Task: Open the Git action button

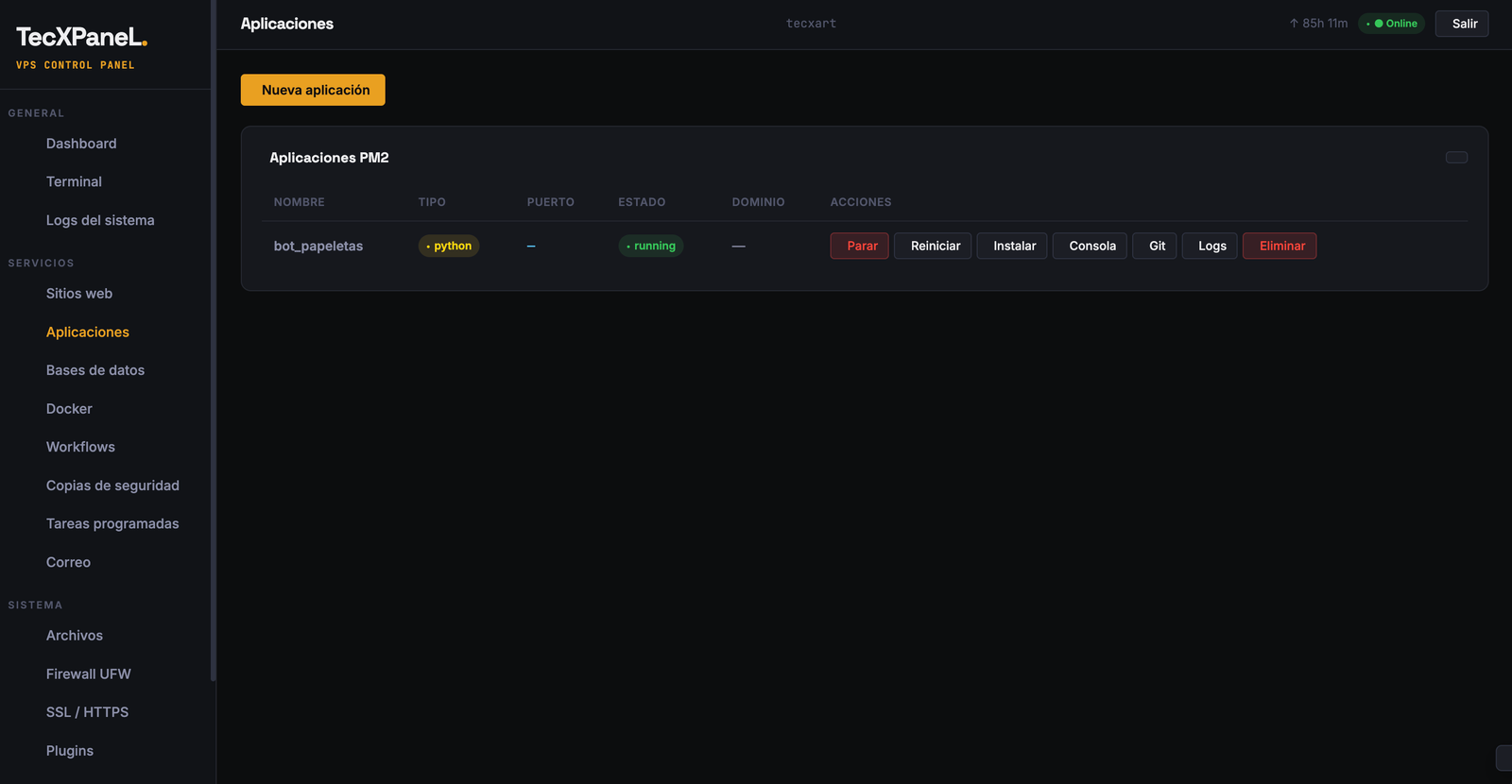Action: [1155, 246]
